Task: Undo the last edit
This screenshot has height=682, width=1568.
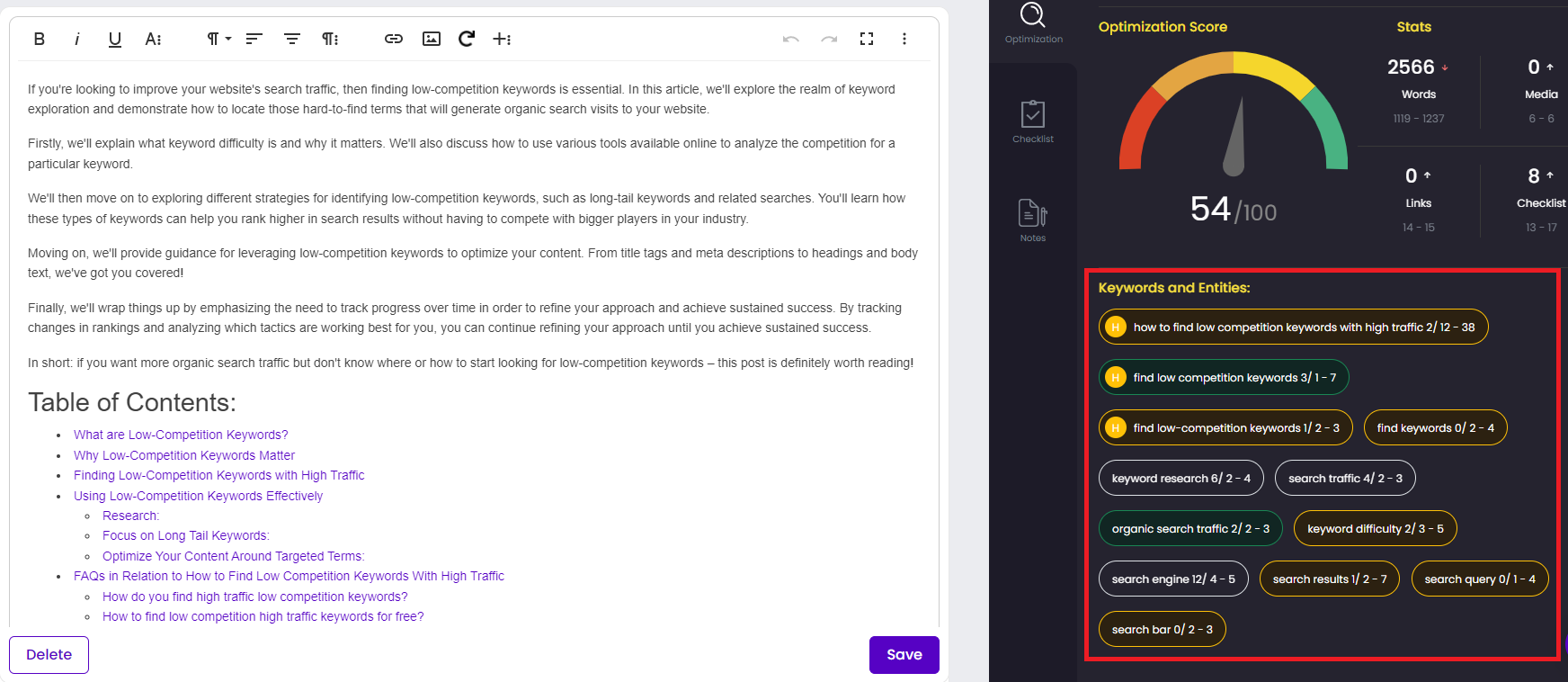Action: pyautogui.click(x=791, y=39)
